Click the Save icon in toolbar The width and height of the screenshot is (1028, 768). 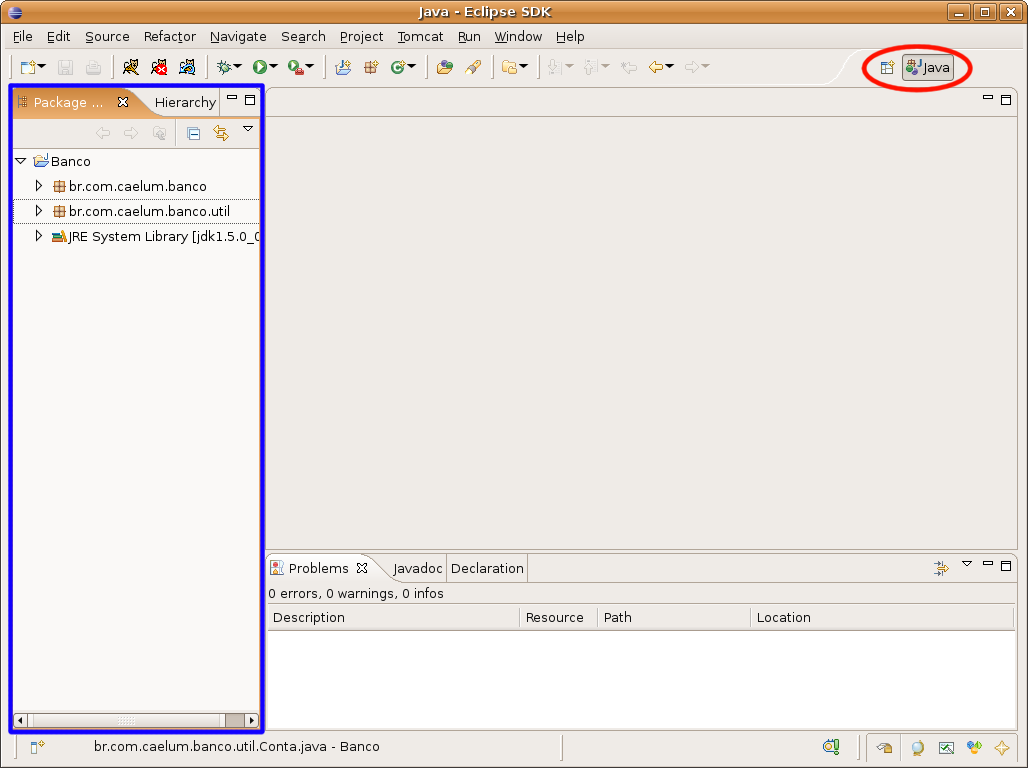coord(66,67)
